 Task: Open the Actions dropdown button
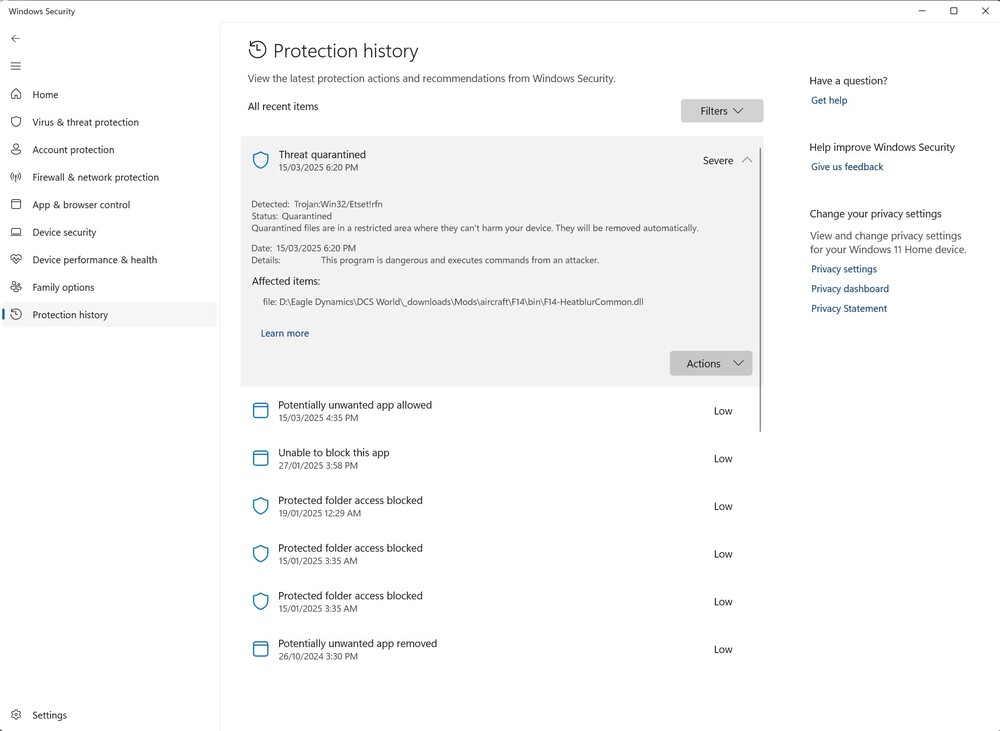(x=710, y=364)
